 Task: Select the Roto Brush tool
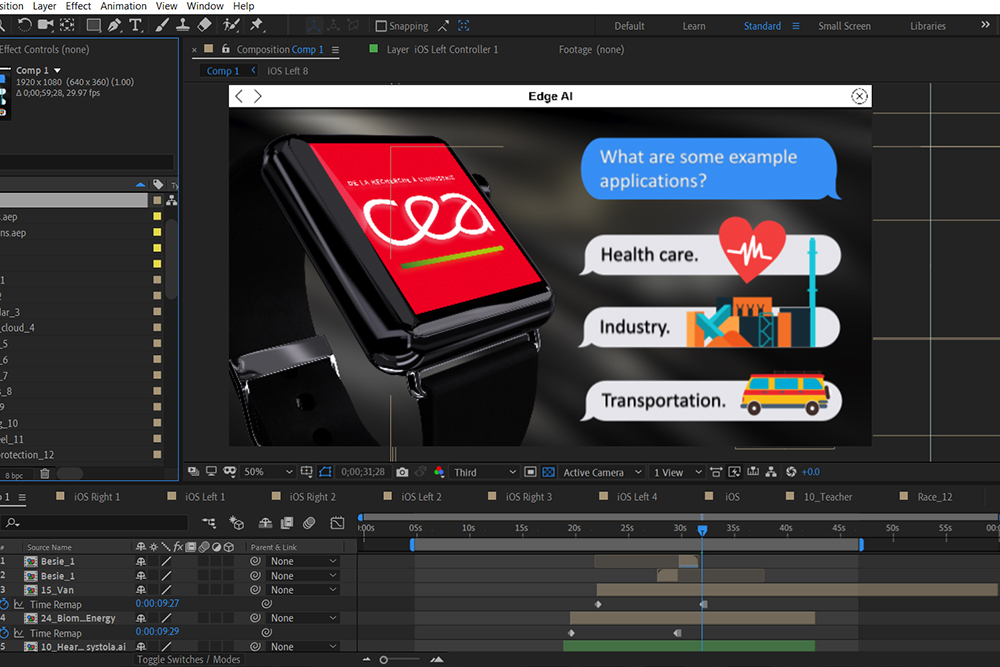[x=231, y=25]
